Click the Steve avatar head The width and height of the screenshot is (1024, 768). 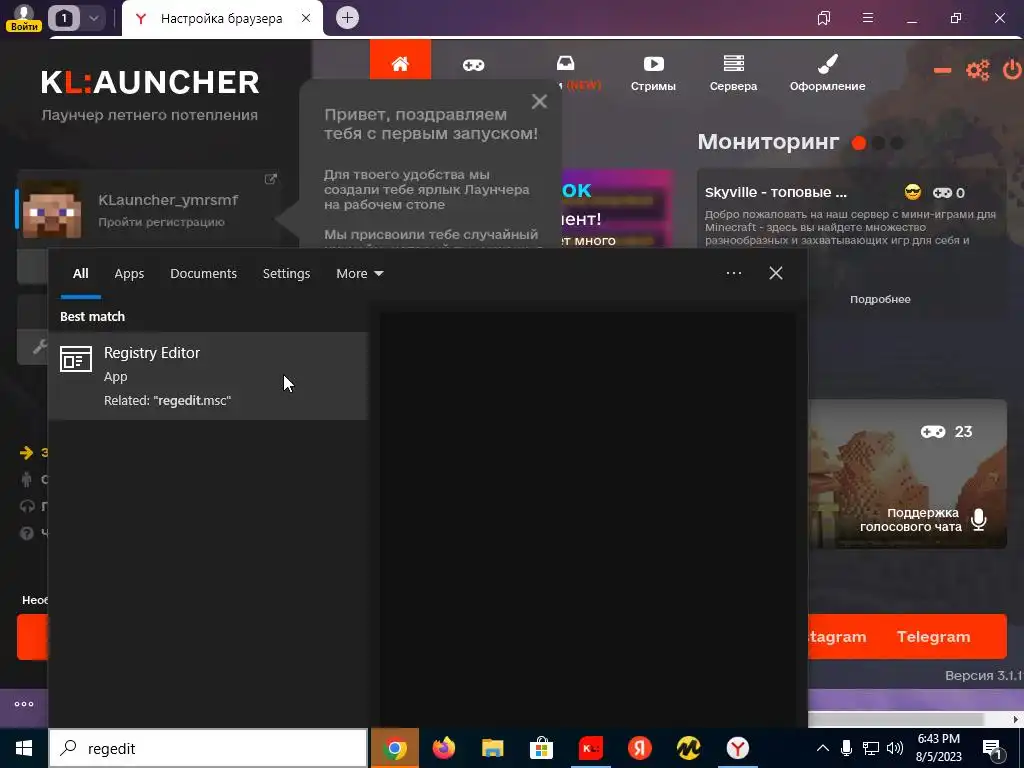pos(52,210)
